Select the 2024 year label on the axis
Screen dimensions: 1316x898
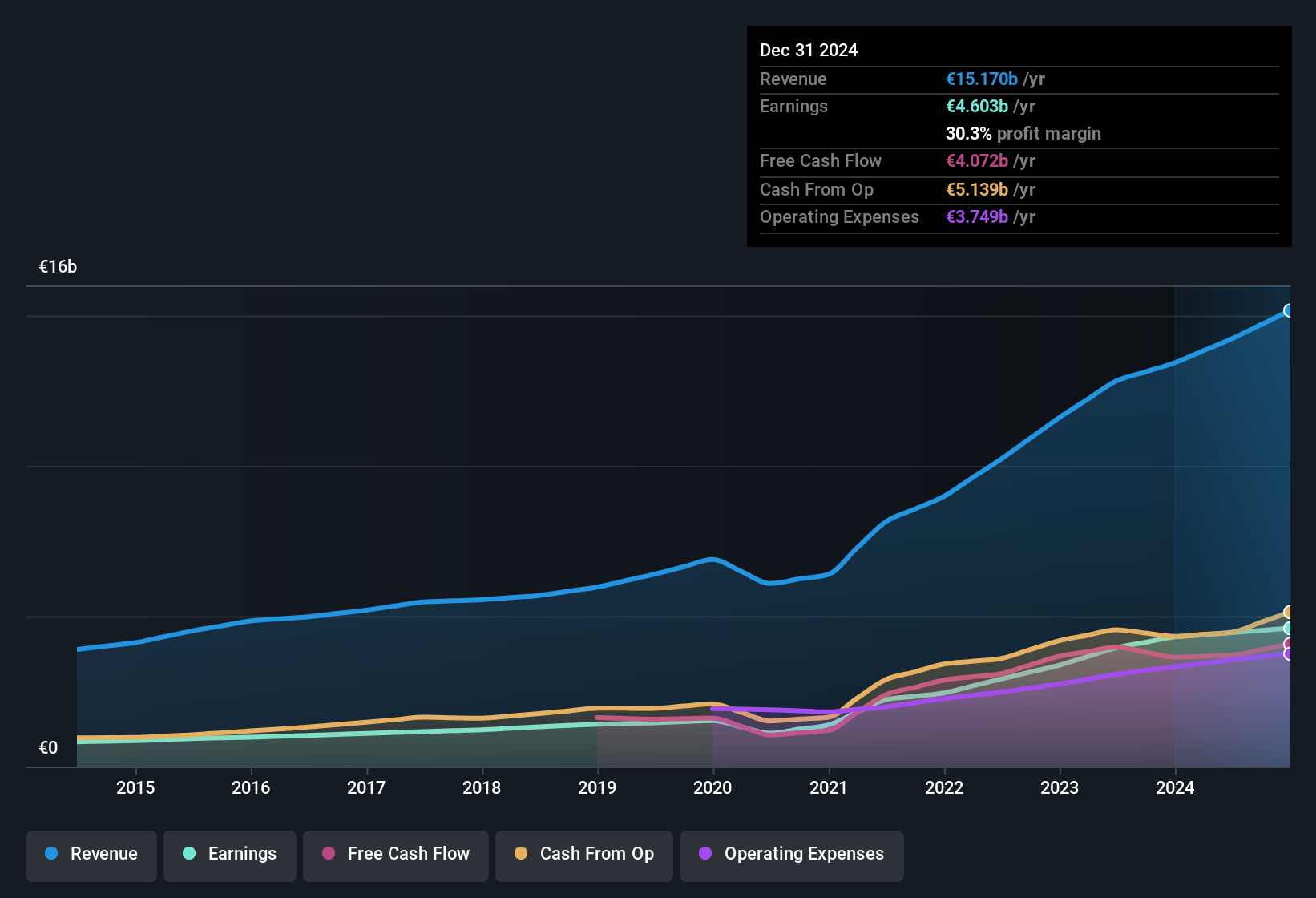click(1175, 787)
